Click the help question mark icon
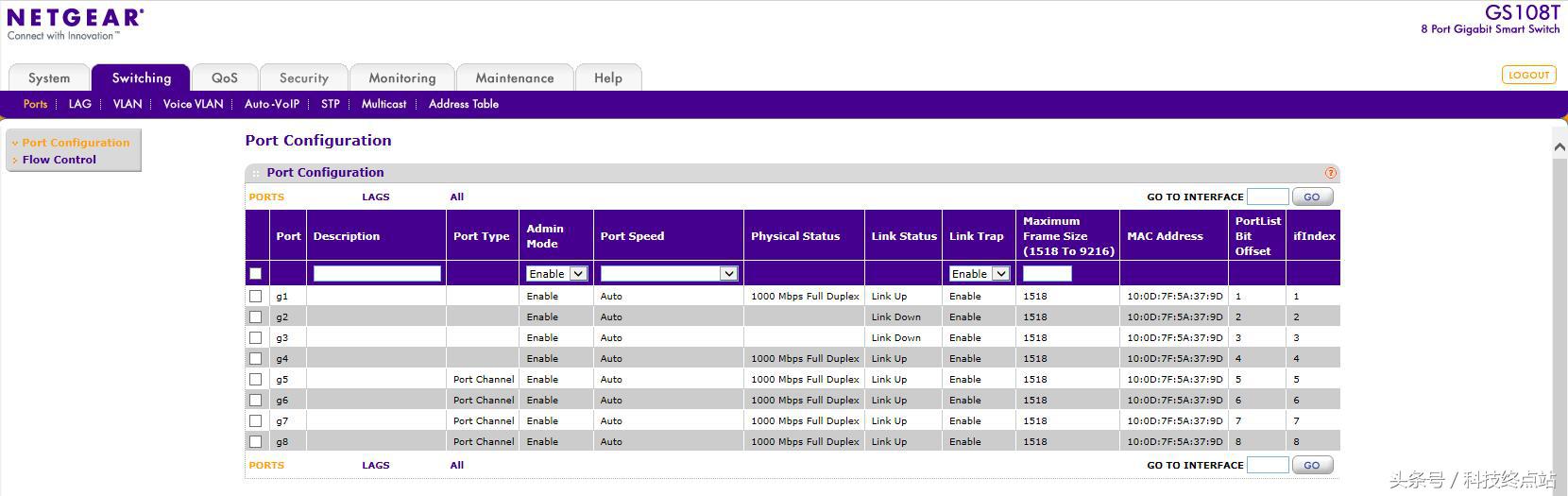 click(1331, 173)
